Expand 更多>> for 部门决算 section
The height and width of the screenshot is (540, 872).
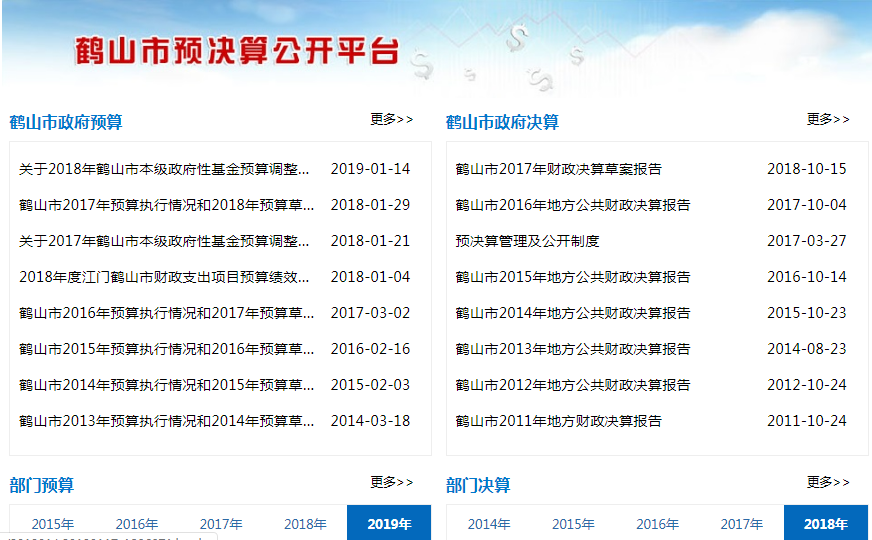(x=828, y=482)
